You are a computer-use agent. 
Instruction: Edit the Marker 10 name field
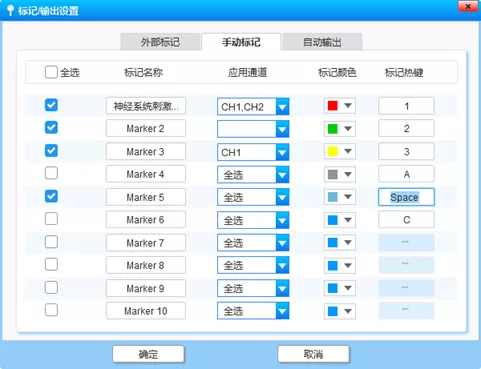tap(146, 311)
